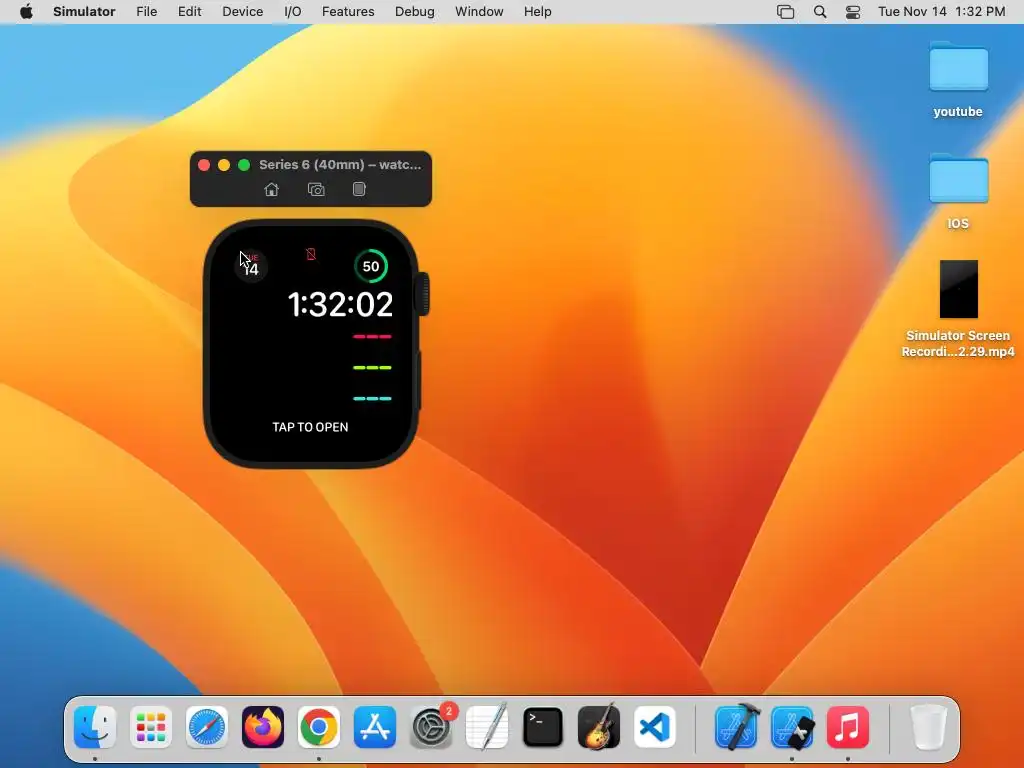Click the watch side button below crown

click(419, 381)
